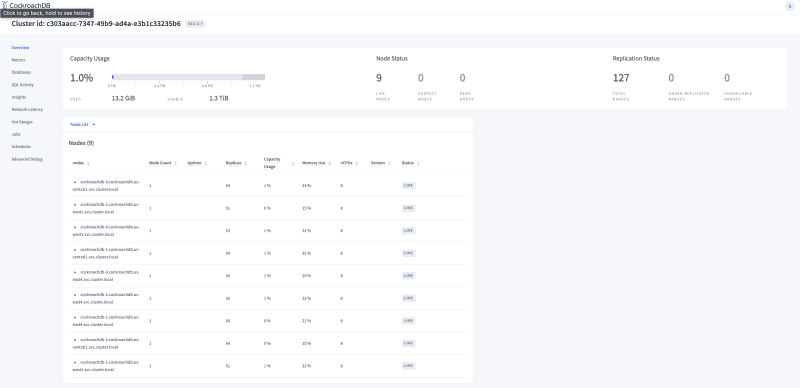The height and width of the screenshot is (388, 800).
Task: Click the 127 total ranges value
Action: 621,78
